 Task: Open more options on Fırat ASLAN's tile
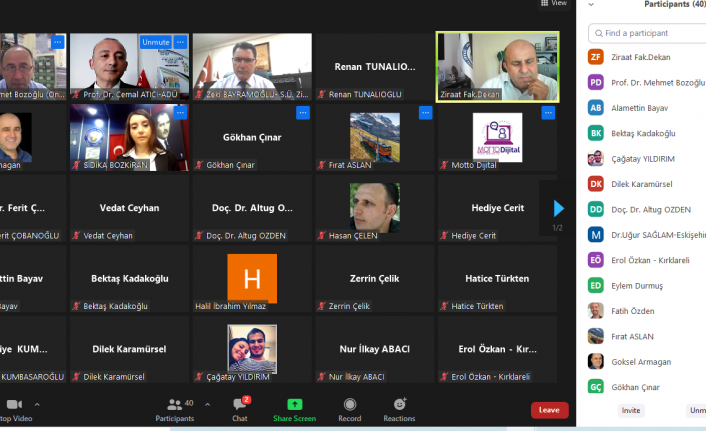[425, 113]
